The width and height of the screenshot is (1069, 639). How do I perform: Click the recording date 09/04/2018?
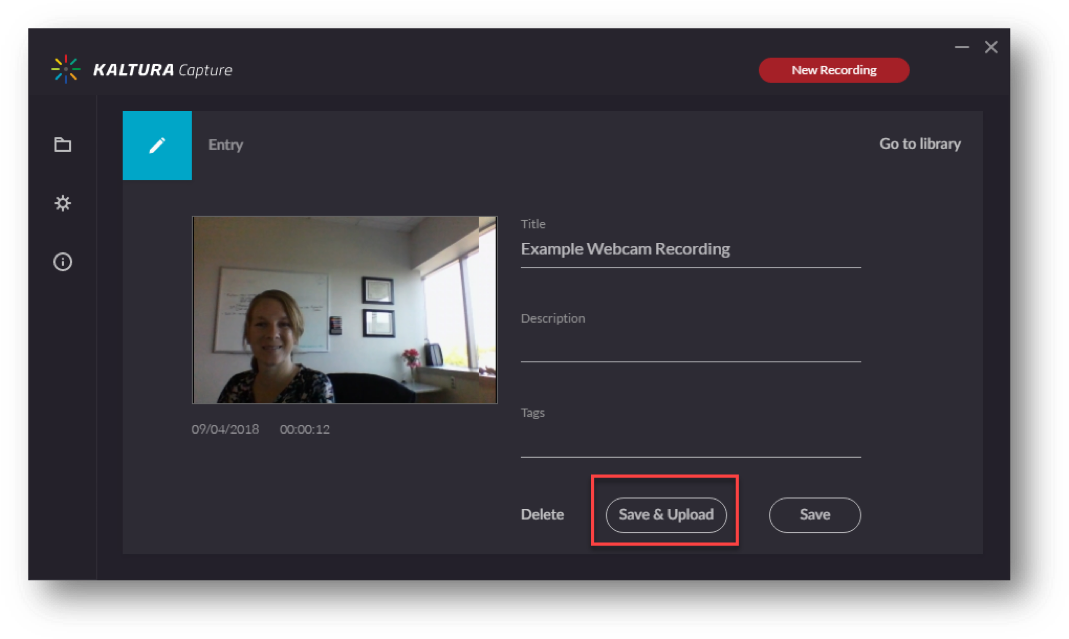point(225,430)
